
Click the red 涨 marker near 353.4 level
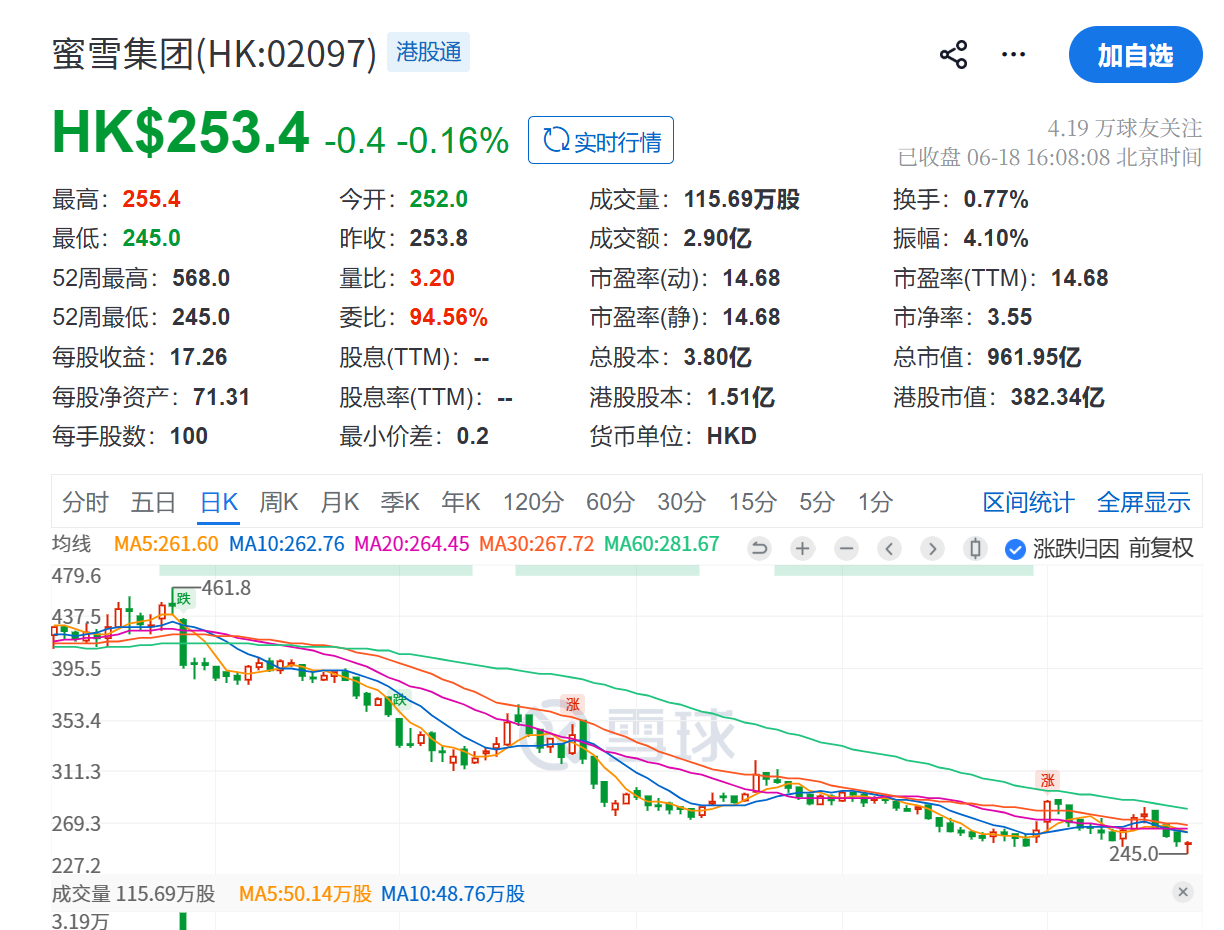(x=572, y=704)
